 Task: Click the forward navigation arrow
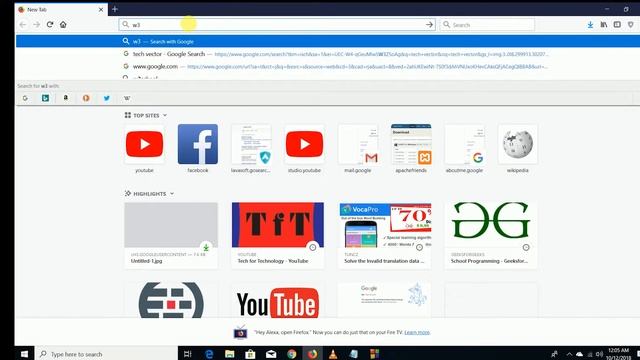[37, 25]
